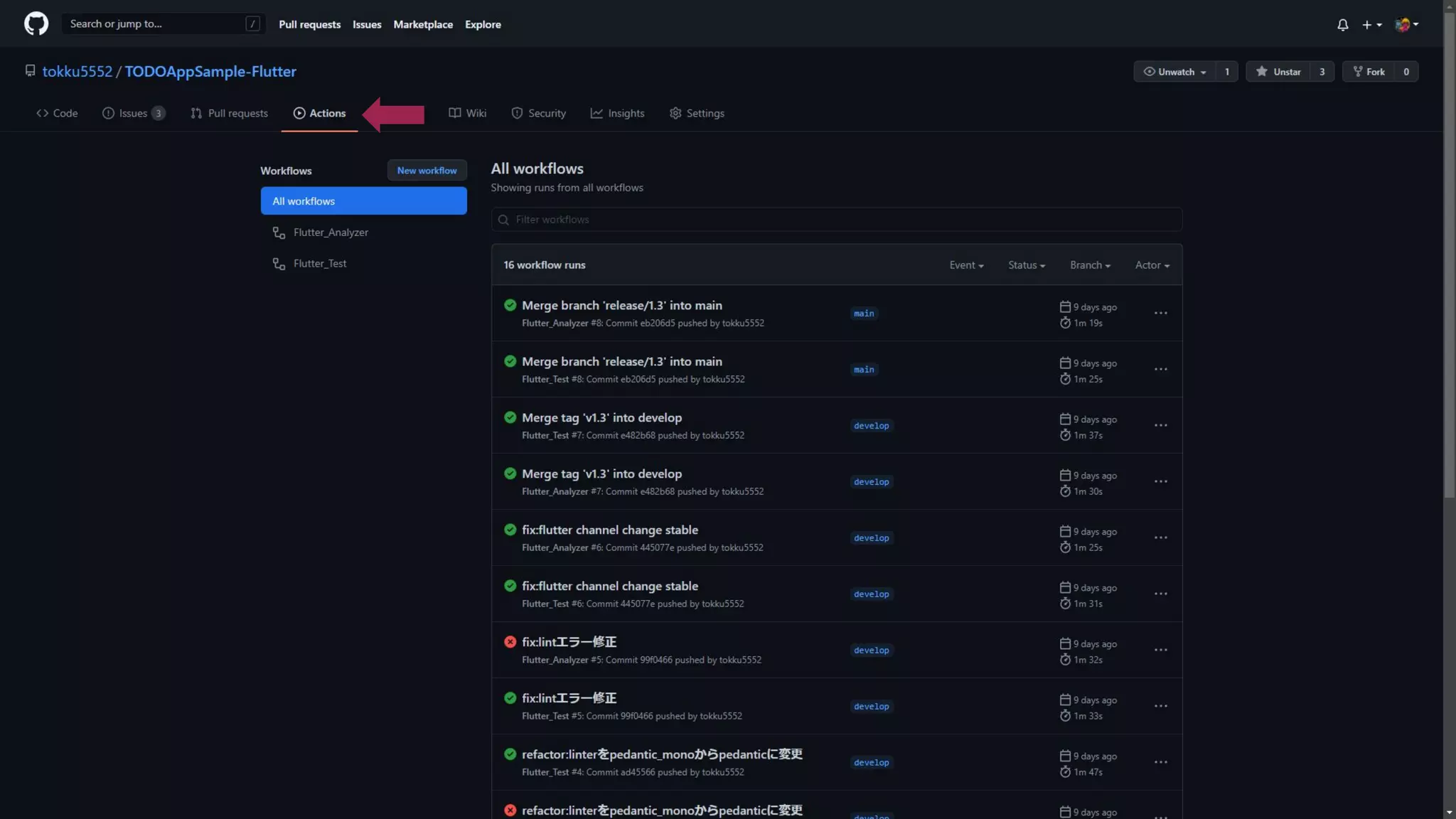Click the GitHub Octocat logo
The image size is (1456, 819).
click(36, 23)
